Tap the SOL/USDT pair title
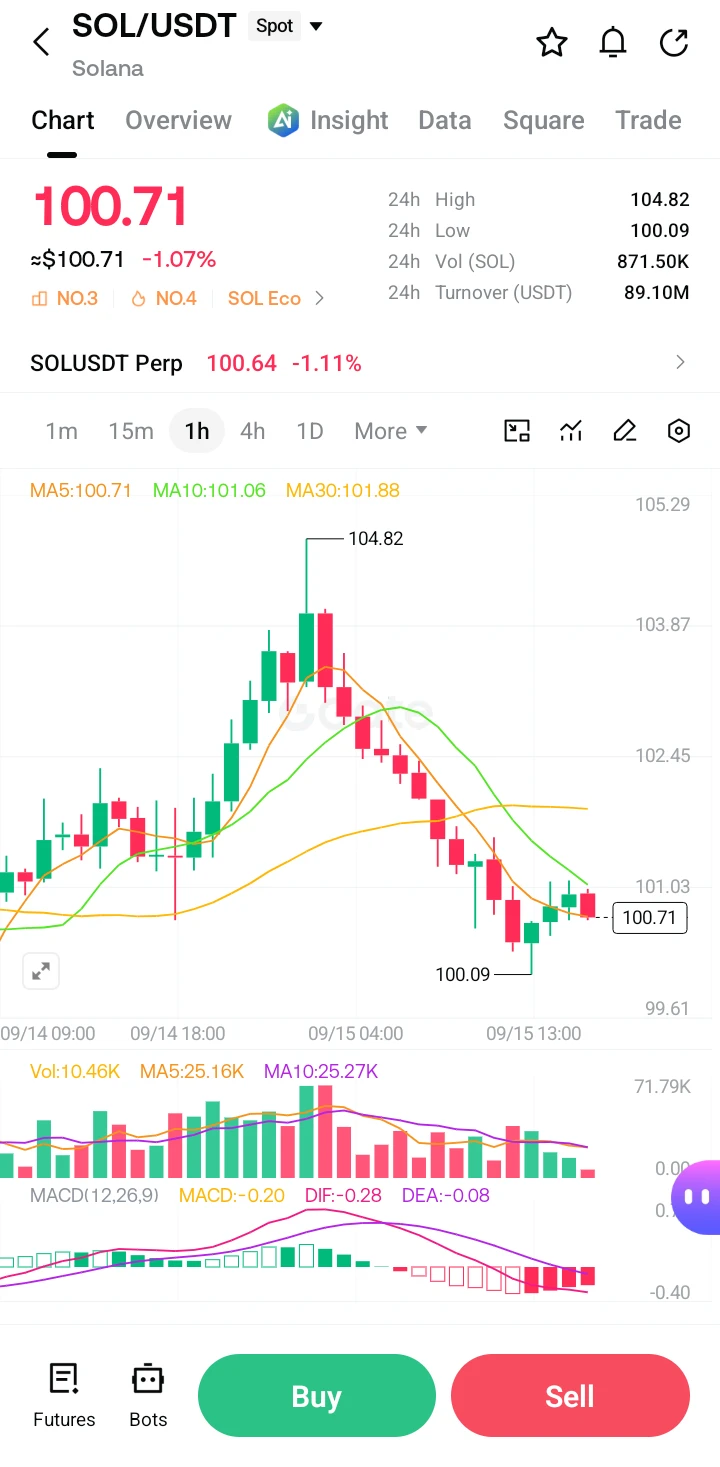The image size is (720, 1467). click(154, 26)
